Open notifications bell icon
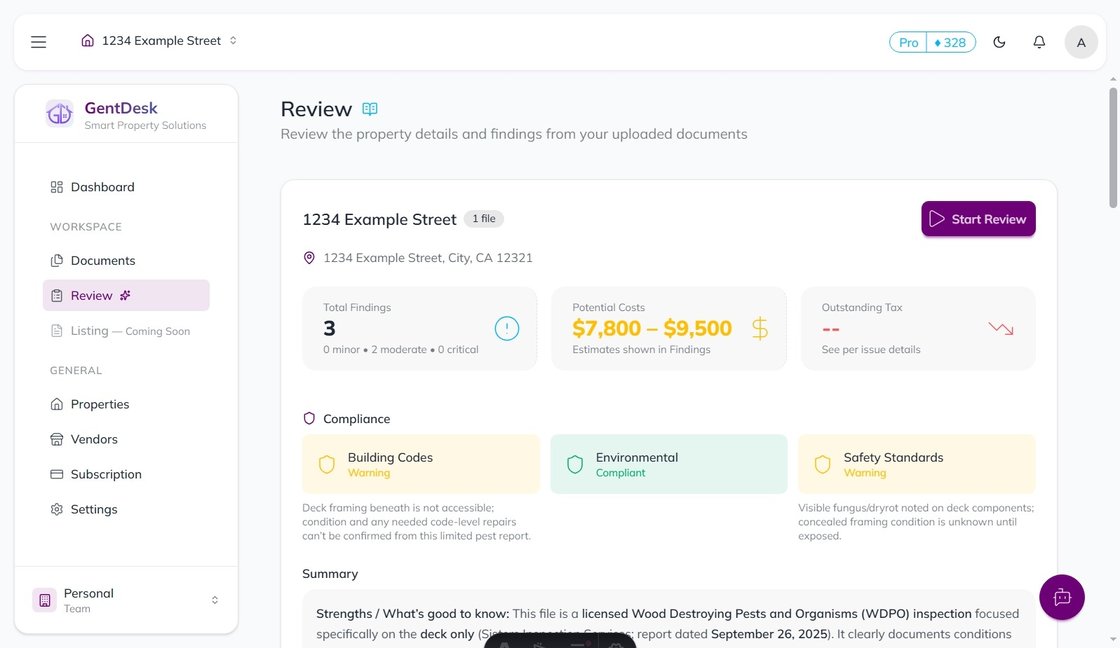 (x=1039, y=42)
